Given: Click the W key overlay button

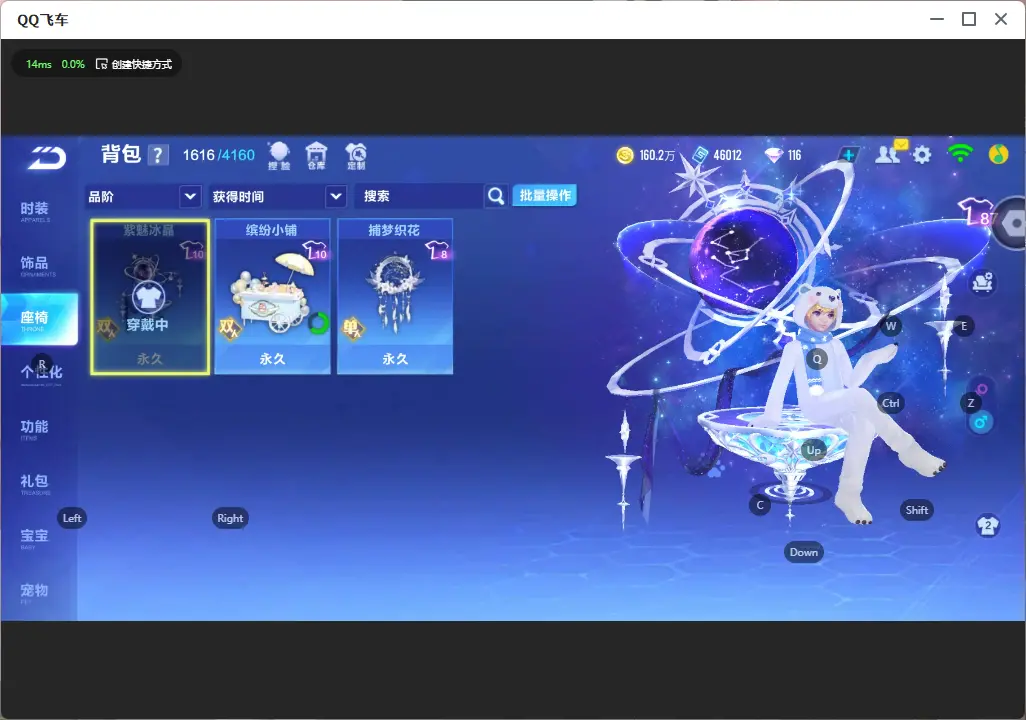Looking at the screenshot, I should (891, 326).
